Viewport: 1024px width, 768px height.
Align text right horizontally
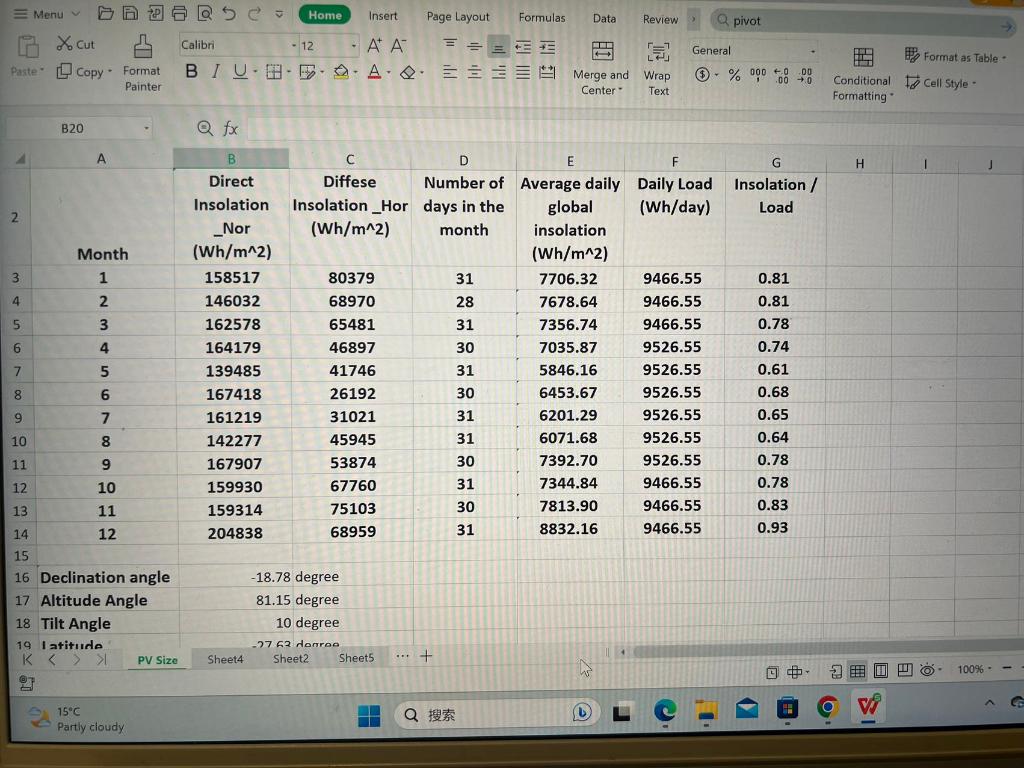point(498,72)
